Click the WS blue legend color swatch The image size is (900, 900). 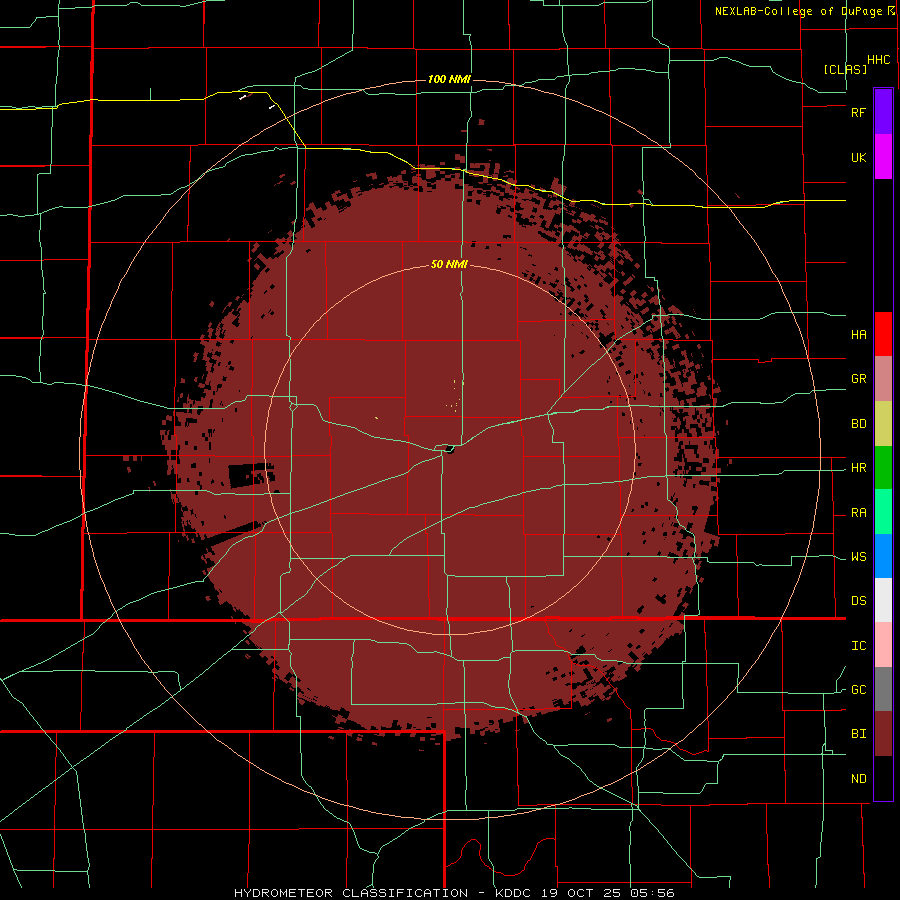pos(883,556)
